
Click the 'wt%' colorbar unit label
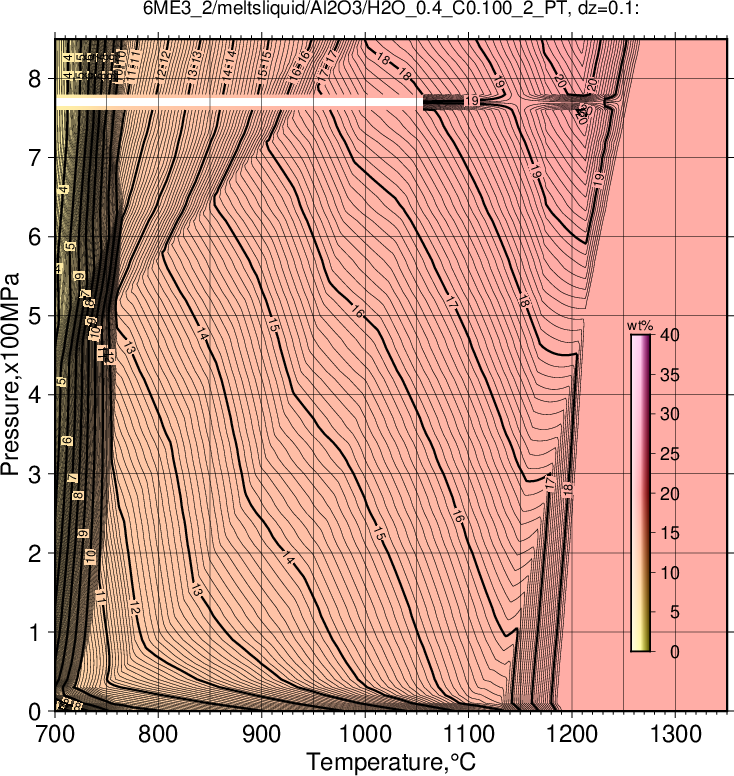point(640,326)
